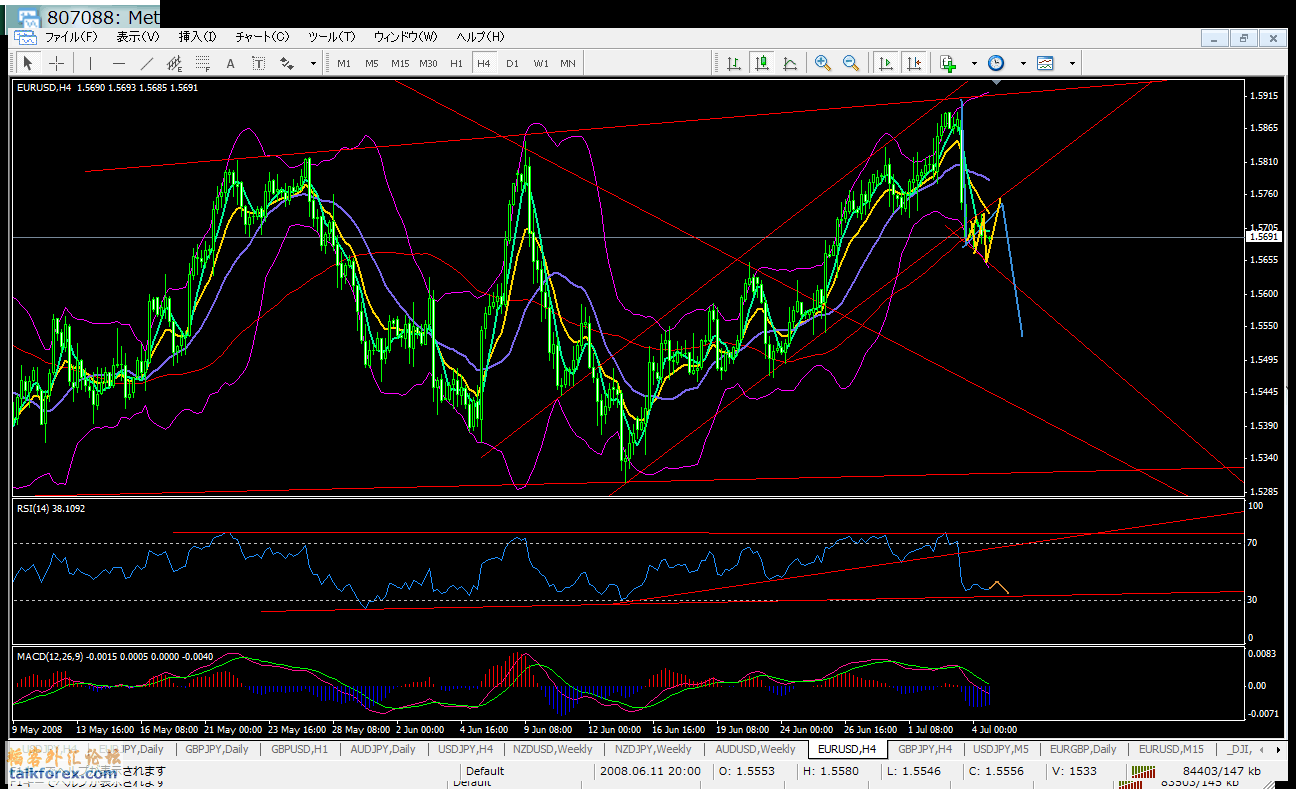Set timeframe to D1

pos(512,63)
